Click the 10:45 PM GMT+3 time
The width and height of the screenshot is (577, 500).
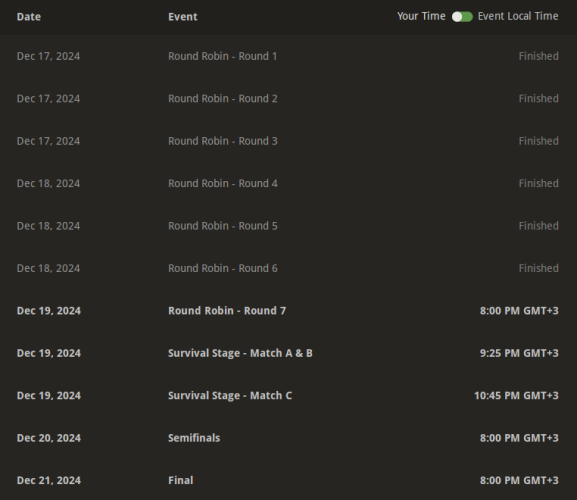point(516,396)
